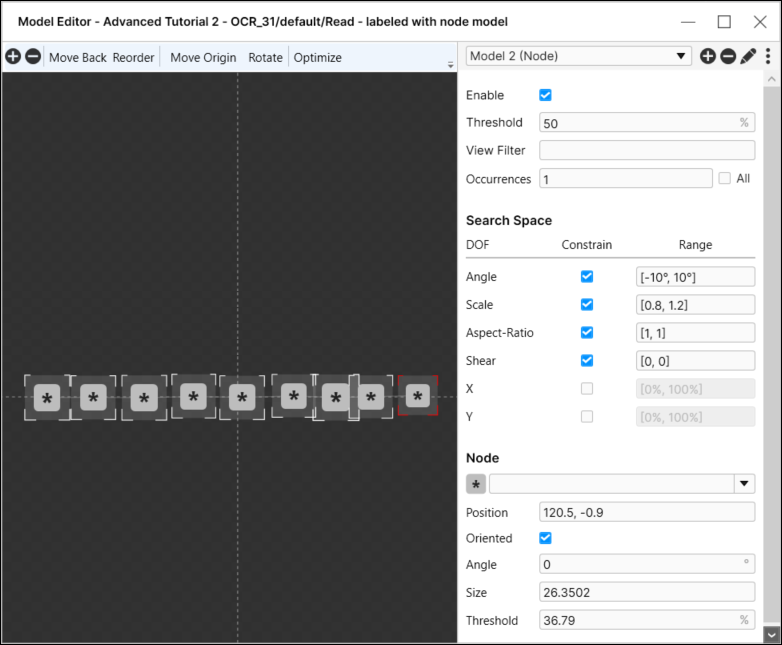Screen dimensions: 782x645
Task: Toggle the Aspect-Ratio constrain checkbox
Action: coord(587,332)
